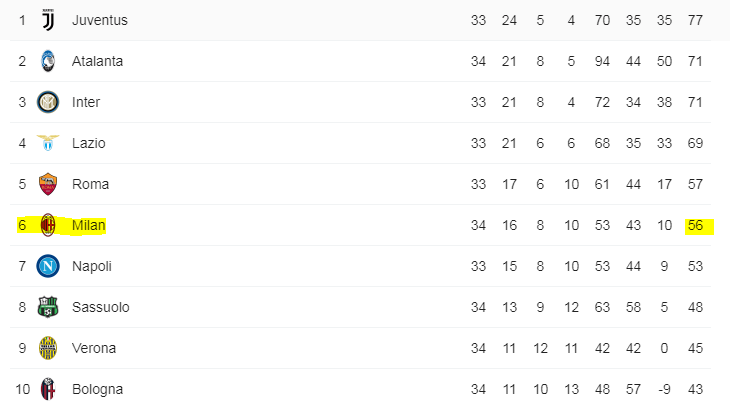730x409 pixels.
Task: Open the Bologna team link
Action: 97,389
